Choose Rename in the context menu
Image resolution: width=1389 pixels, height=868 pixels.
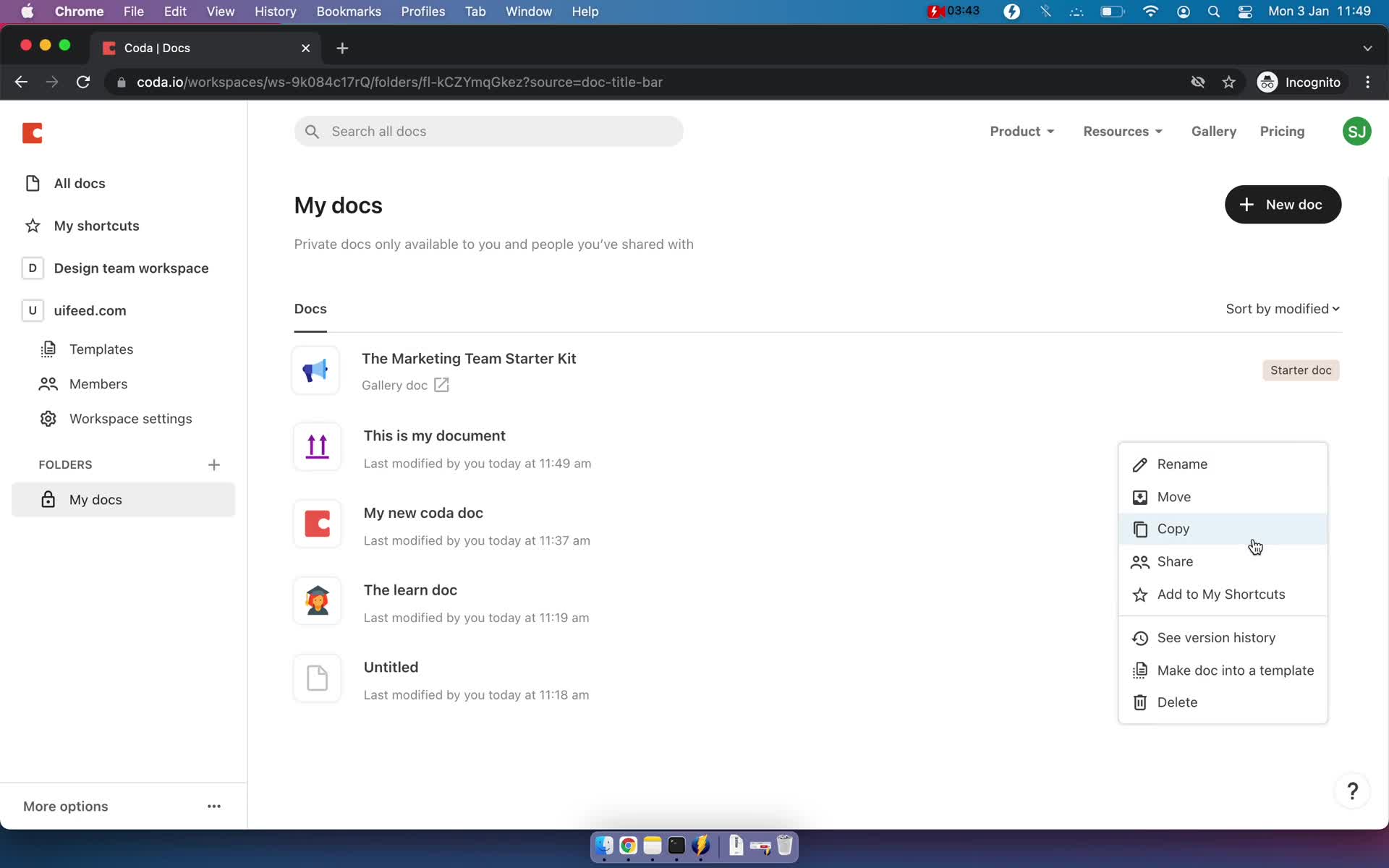pyautogui.click(x=1223, y=464)
